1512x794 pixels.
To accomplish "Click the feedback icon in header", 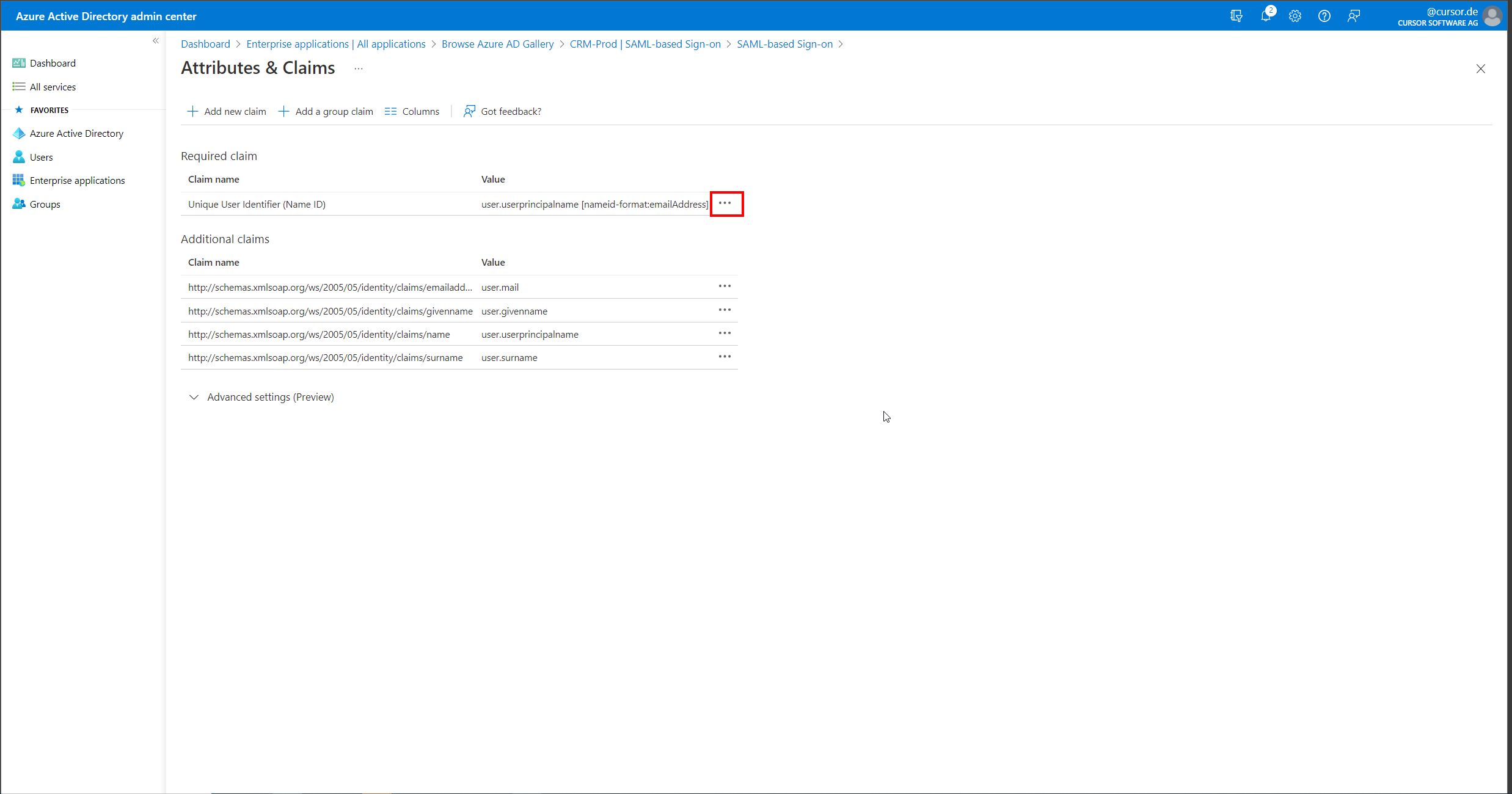I will 1353,16.
